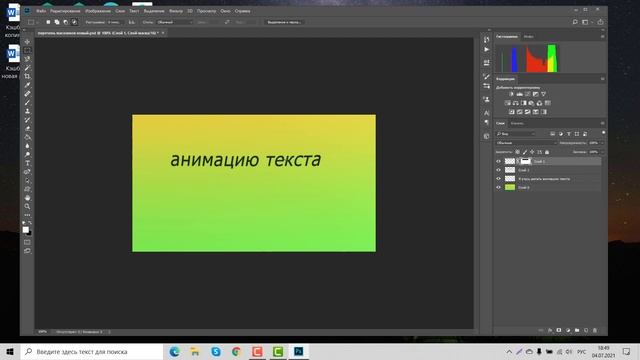The height and width of the screenshot is (360, 640).
Task: Open the blend mode dropdown 'Обычные'
Action: (x=526, y=143)
